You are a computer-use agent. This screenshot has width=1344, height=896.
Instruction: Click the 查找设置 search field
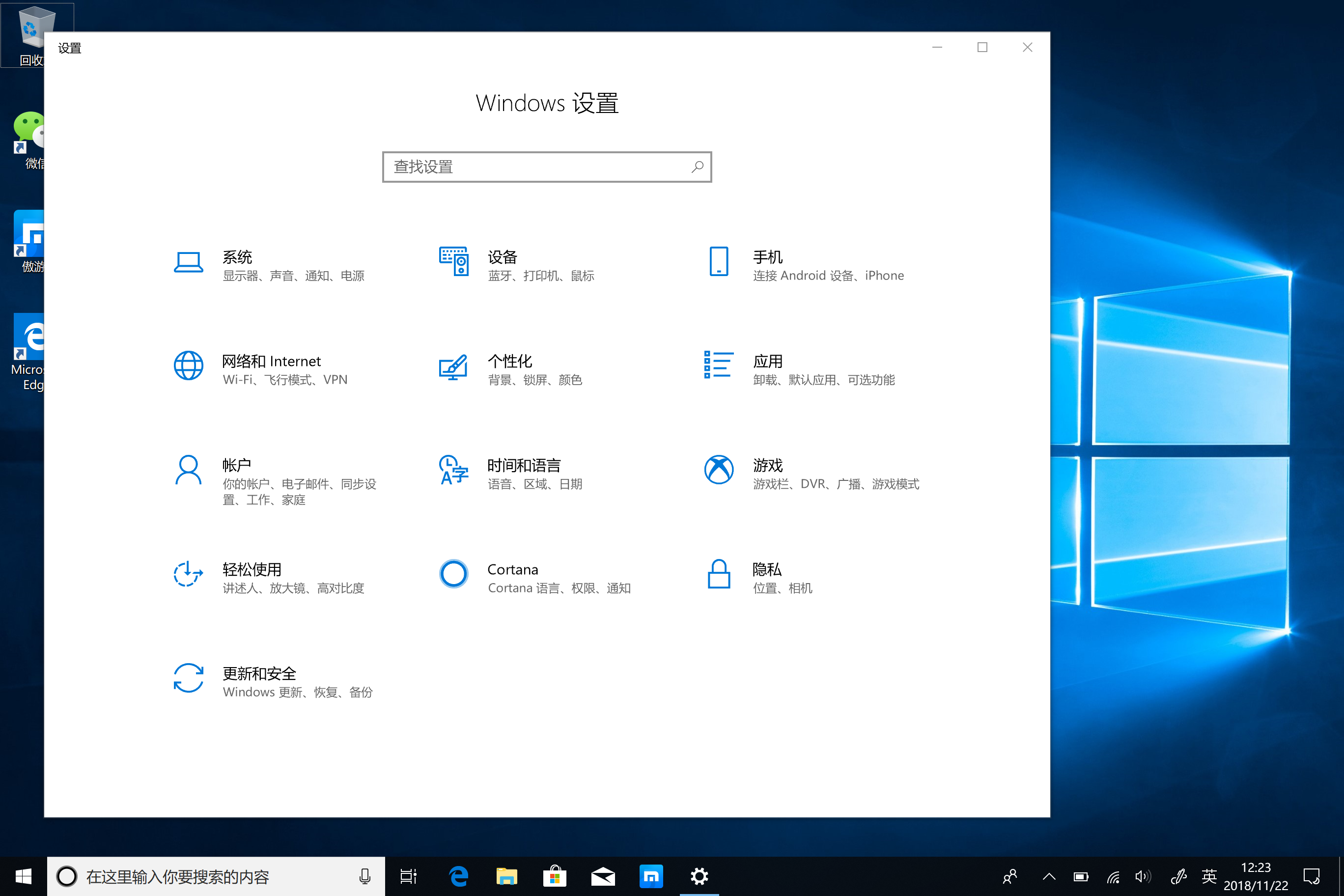click(547, 167)
